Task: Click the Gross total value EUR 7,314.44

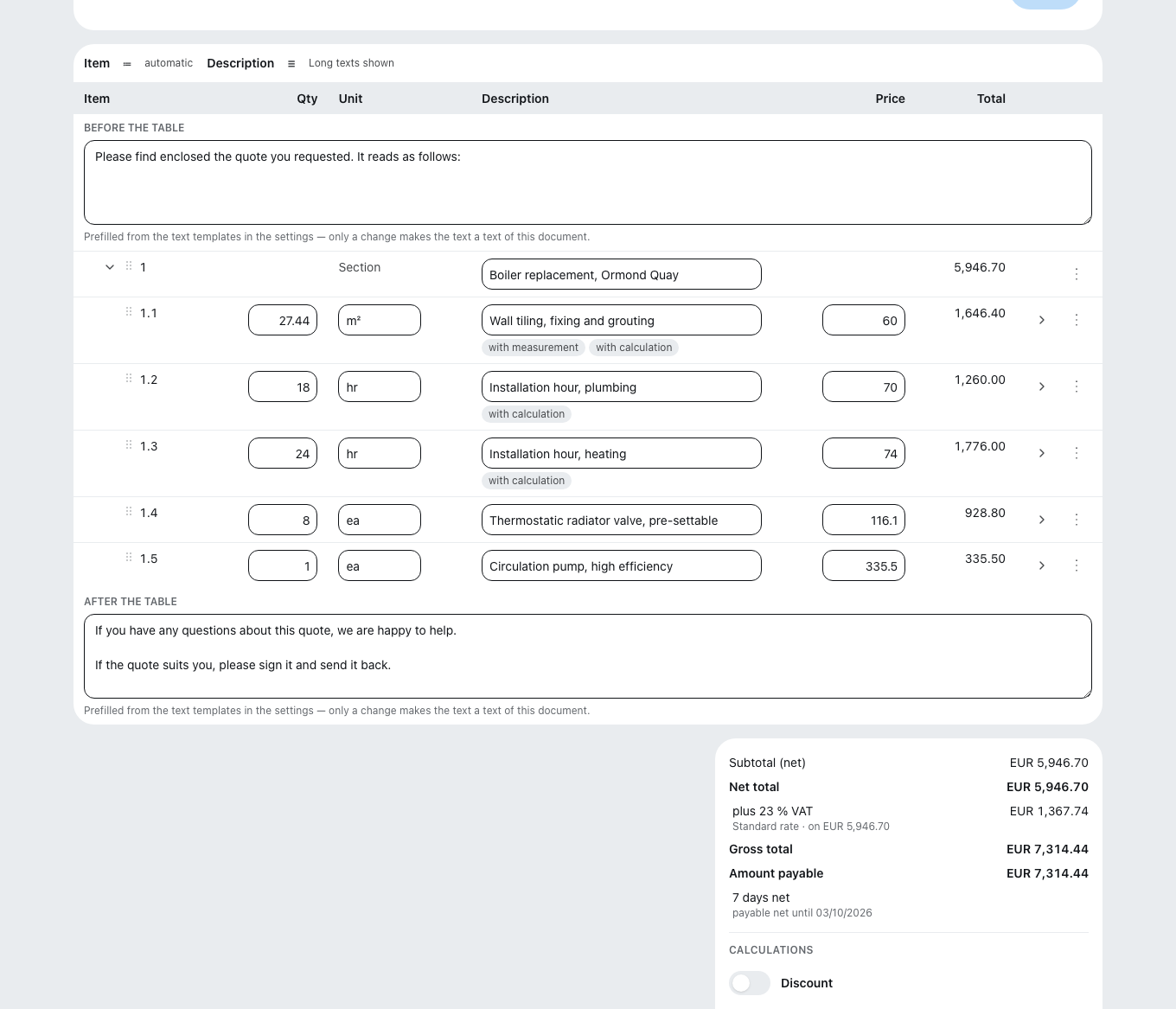Action: click(x=1047, y=849)
